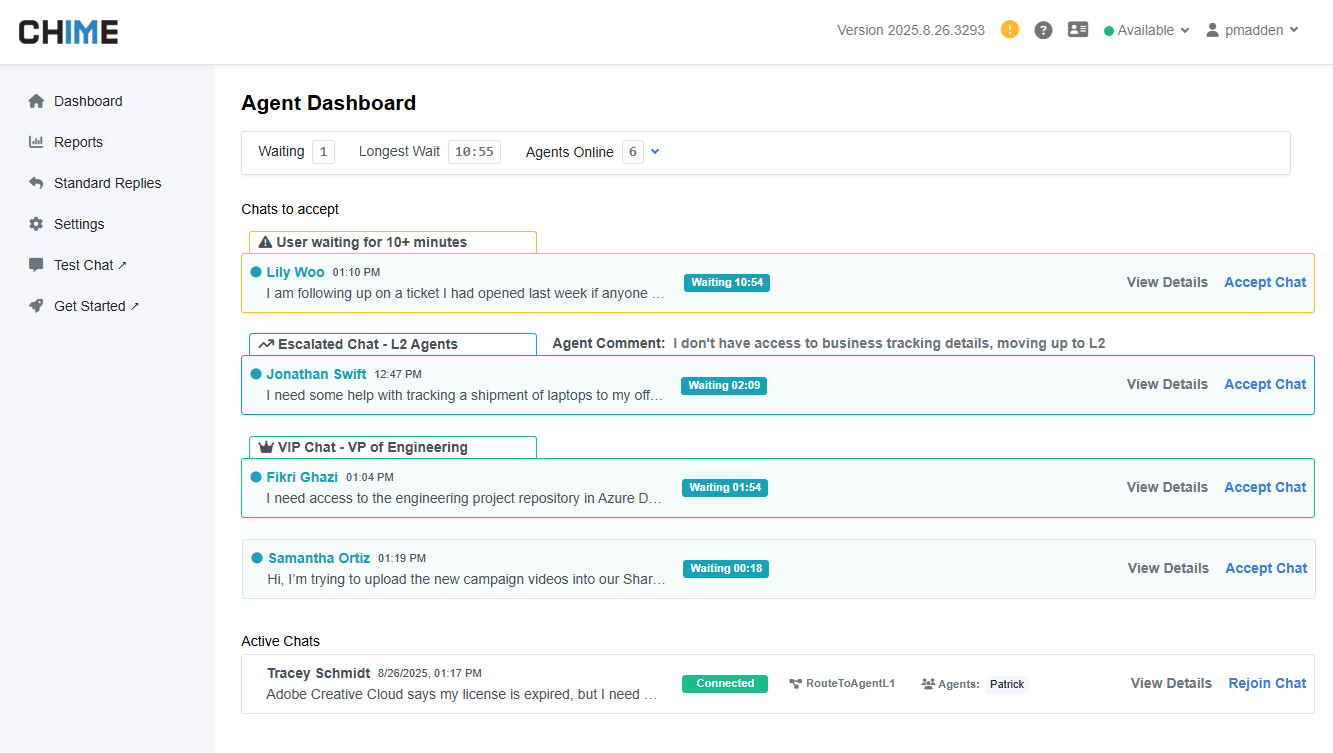Open the help question mark icon
This screenshot has height=753, width=1333.
click(1043, 30)
